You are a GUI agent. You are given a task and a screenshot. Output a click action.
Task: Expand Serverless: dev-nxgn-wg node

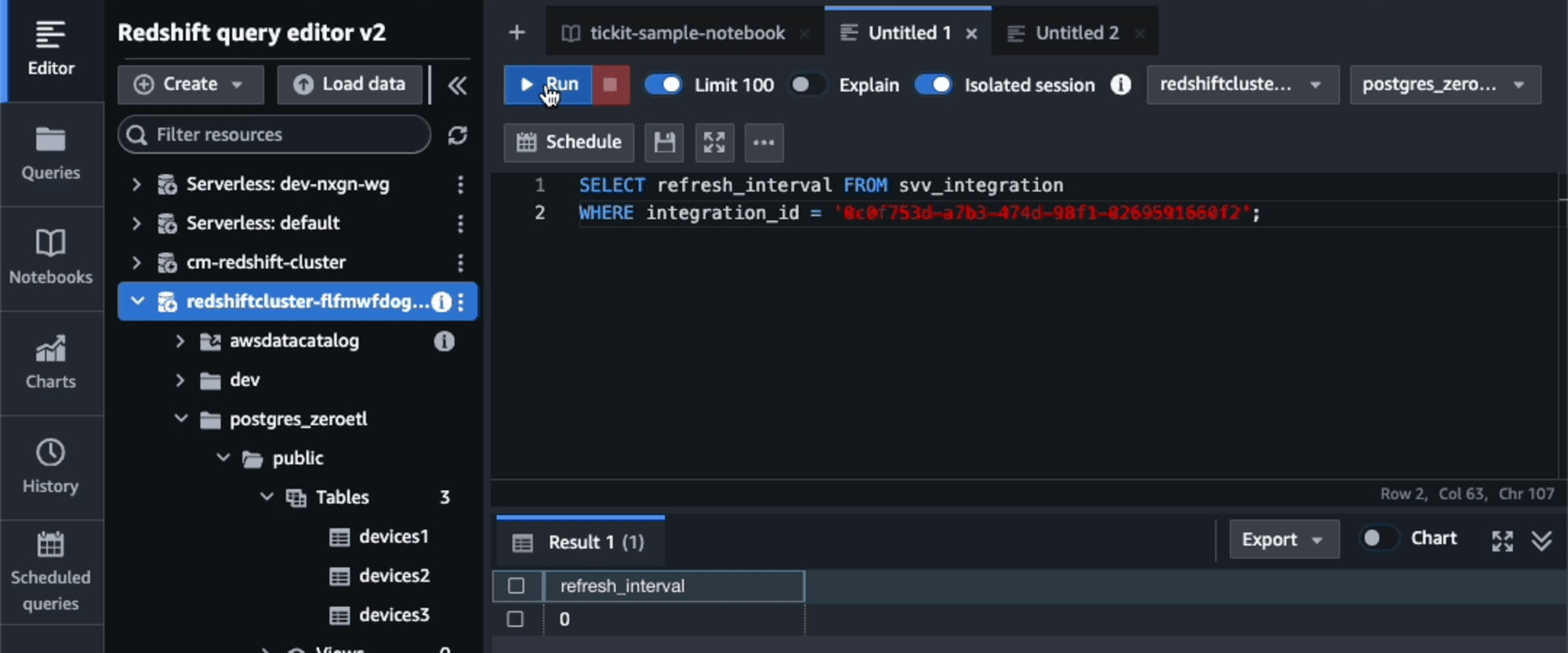pos(136,184)
